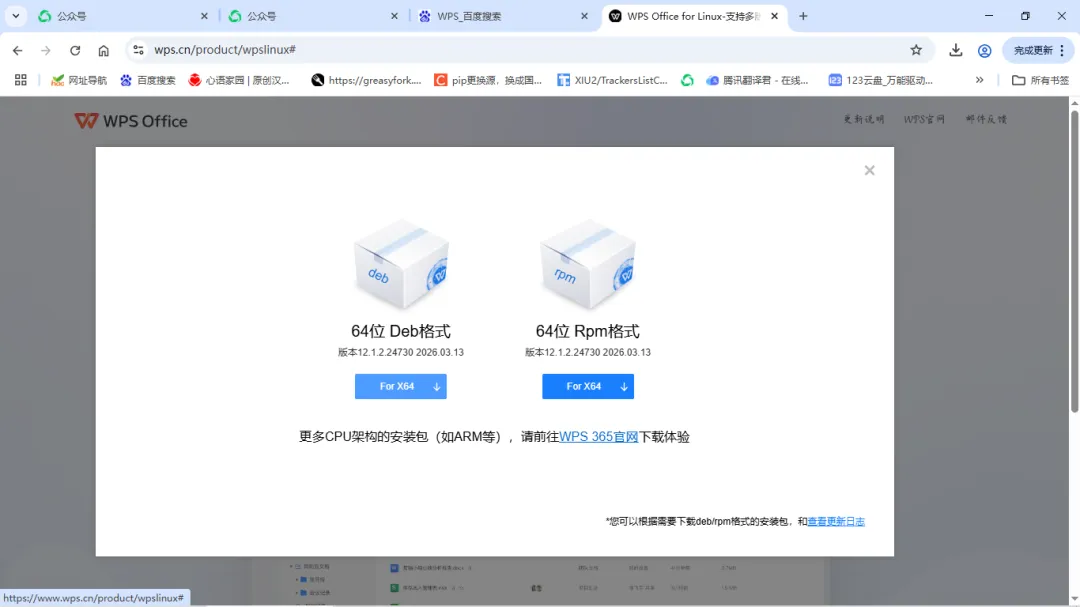Image resolution: width=1080 pixels, height=607 pixels.
Task: Click the browser back arrow
Action: pos(17,50)
